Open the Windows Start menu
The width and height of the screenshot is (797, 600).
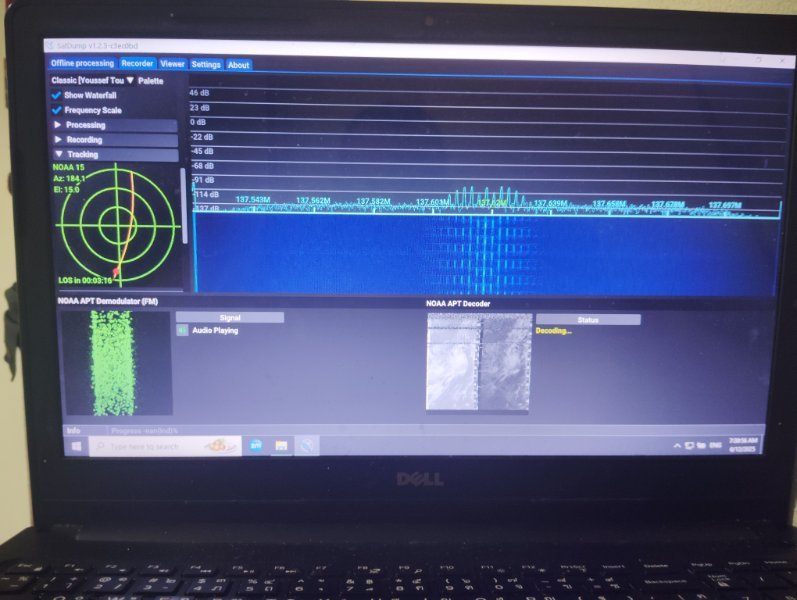77,446
